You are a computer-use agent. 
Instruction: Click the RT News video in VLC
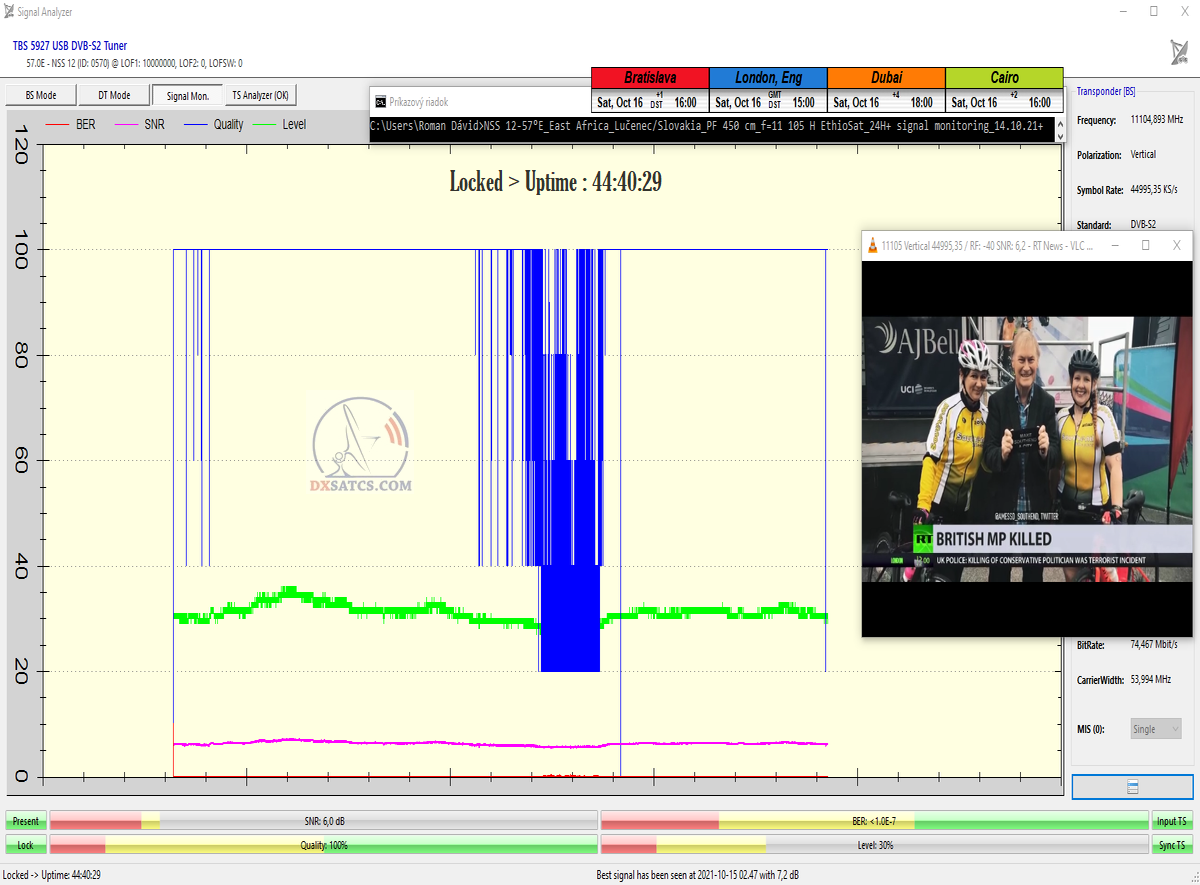1028,445
